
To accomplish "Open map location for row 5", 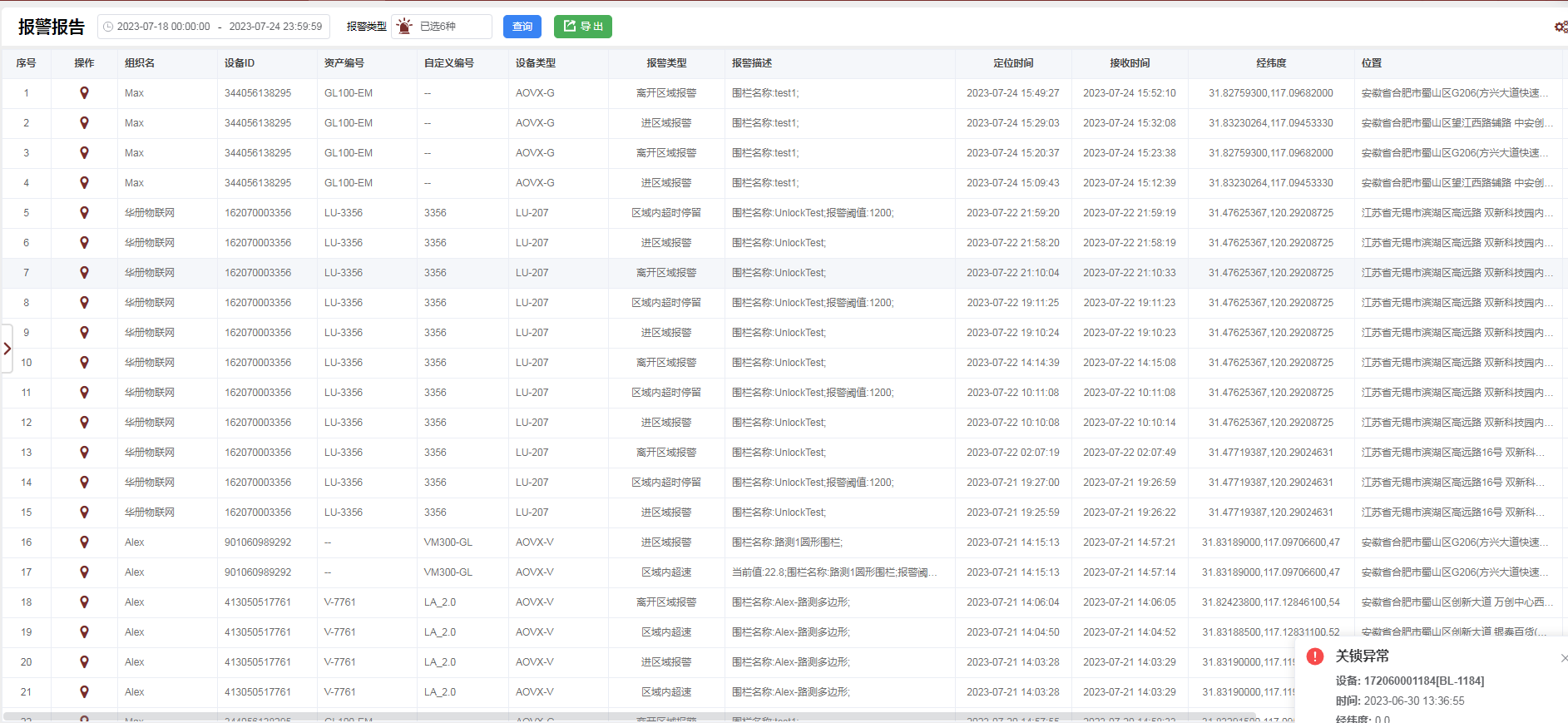I will (x=84, y=213).
